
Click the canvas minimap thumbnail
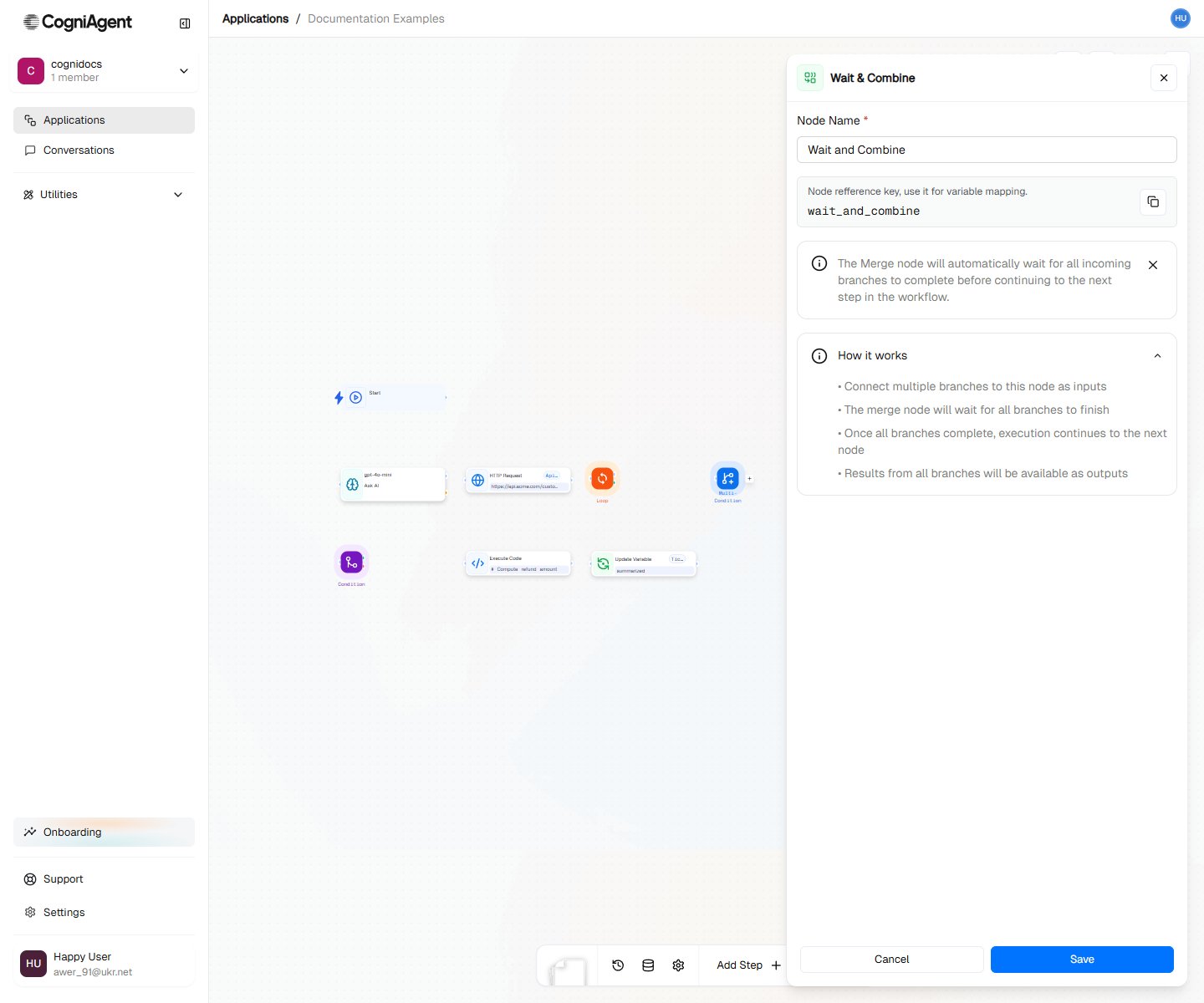[568, 971]
